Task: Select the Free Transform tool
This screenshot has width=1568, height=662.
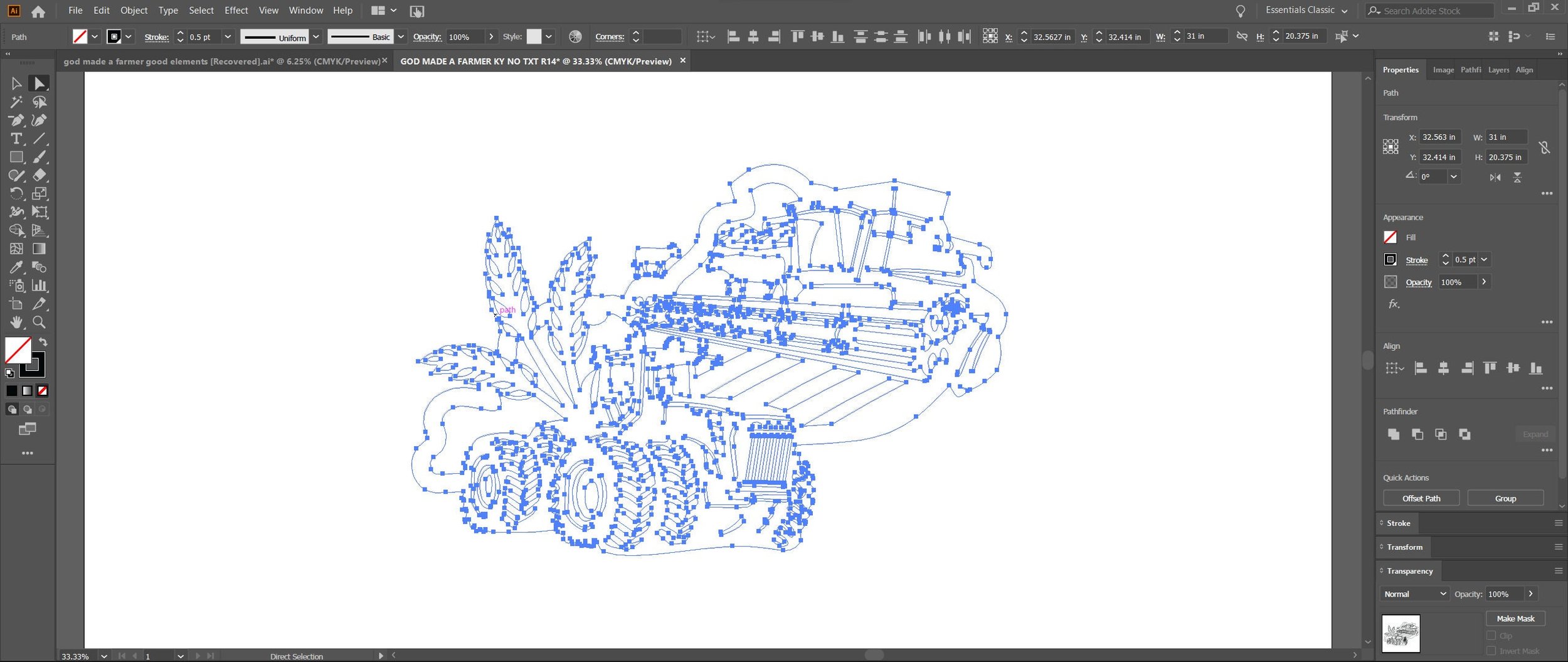Action: (39, 212)
